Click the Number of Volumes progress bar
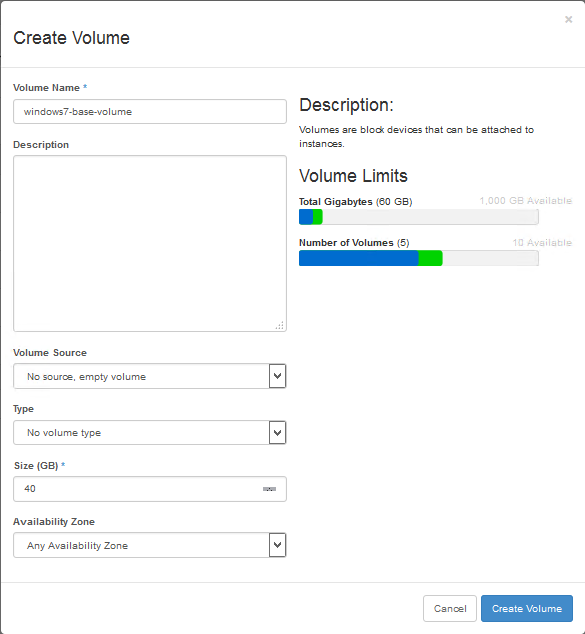The image size is (585, 634). point(418,258)
